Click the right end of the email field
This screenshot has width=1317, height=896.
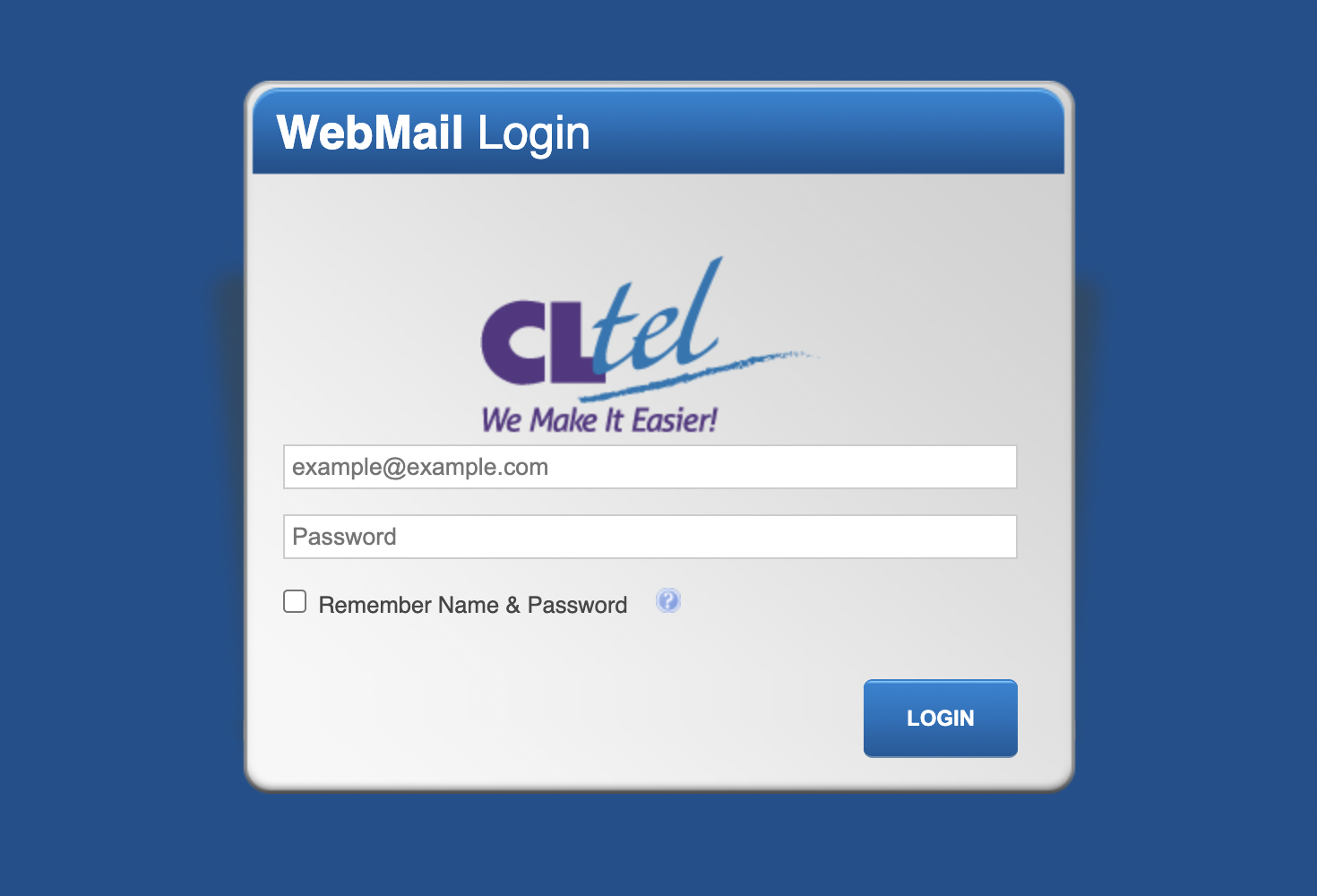pyautogui.click(x=986, y=467)
